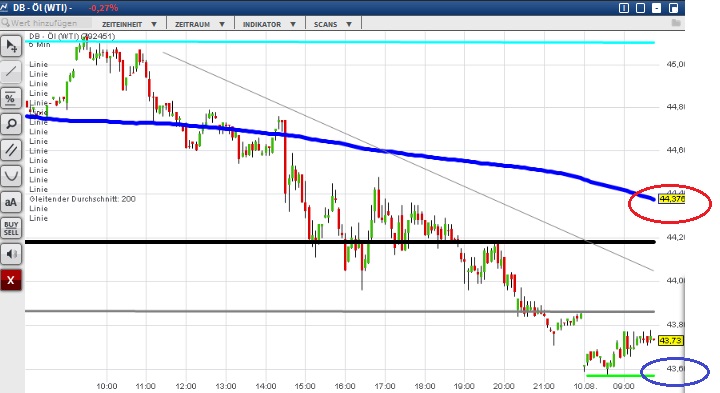The image size is (720, 393).
Task: Open the INDIKATOR dropdown
Action: coord(269,24)
